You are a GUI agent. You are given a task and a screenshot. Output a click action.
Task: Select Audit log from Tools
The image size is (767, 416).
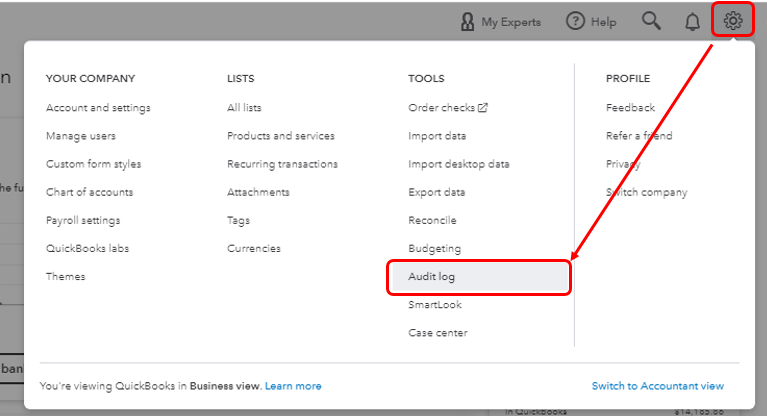pos(432,276)
